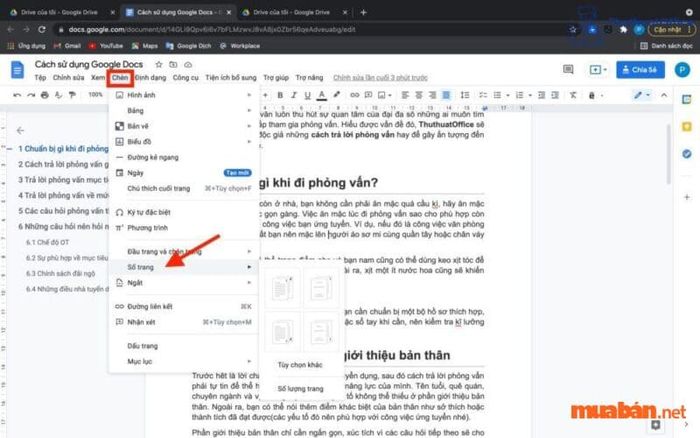Click the browser address bar
Screen dimensions: 700x438
312,29
